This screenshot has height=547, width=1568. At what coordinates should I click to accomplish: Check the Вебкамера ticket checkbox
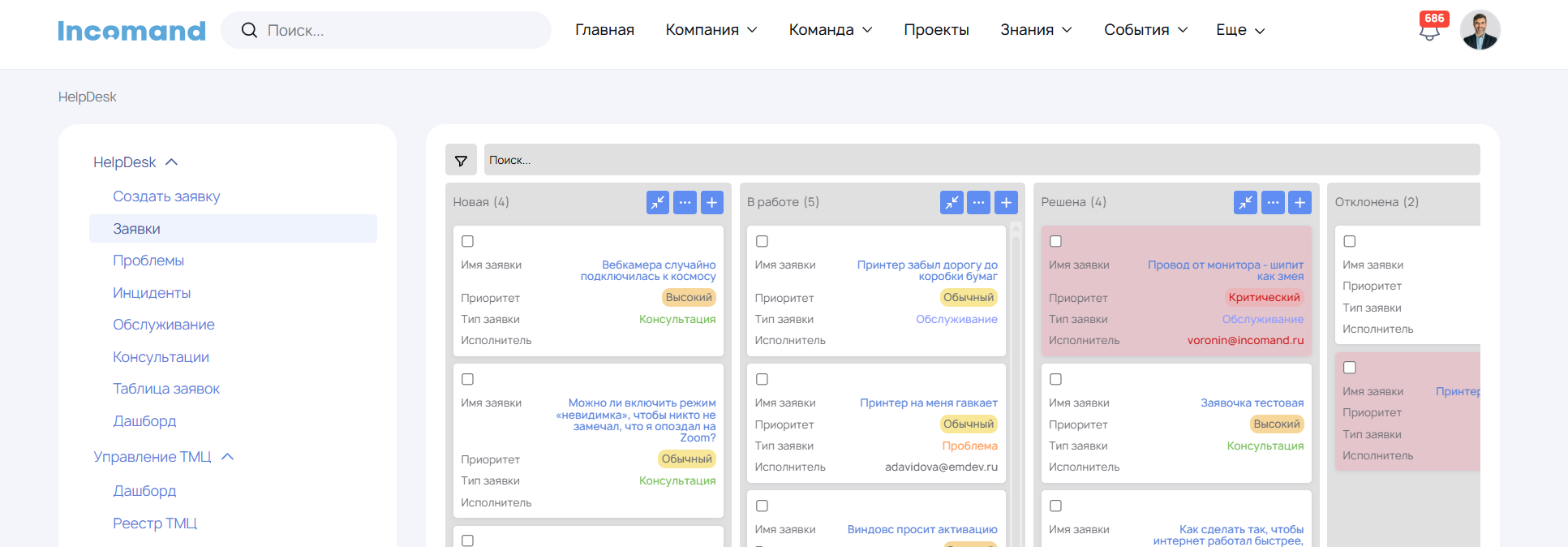click(468, 241)
